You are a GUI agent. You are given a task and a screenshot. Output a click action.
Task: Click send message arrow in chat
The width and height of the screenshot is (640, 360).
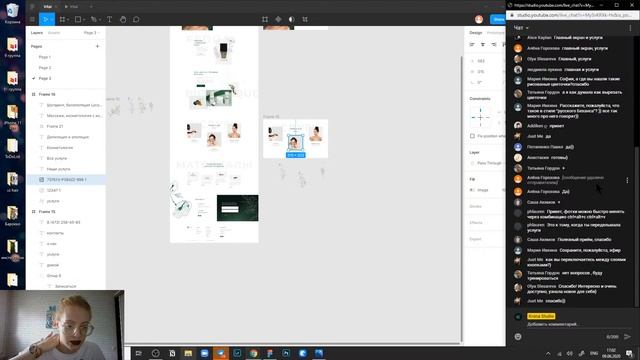pos(627,337)
